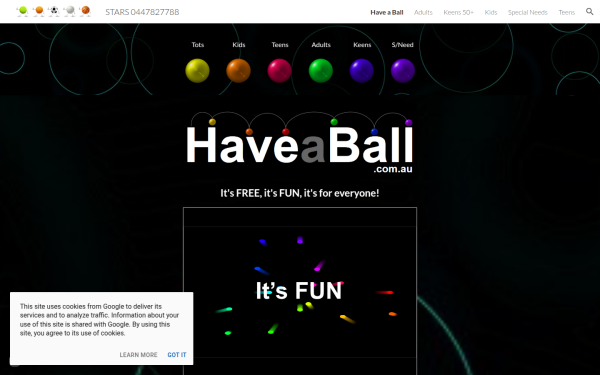
Task: Select the blue Keens ball
Action: [362, 71]
